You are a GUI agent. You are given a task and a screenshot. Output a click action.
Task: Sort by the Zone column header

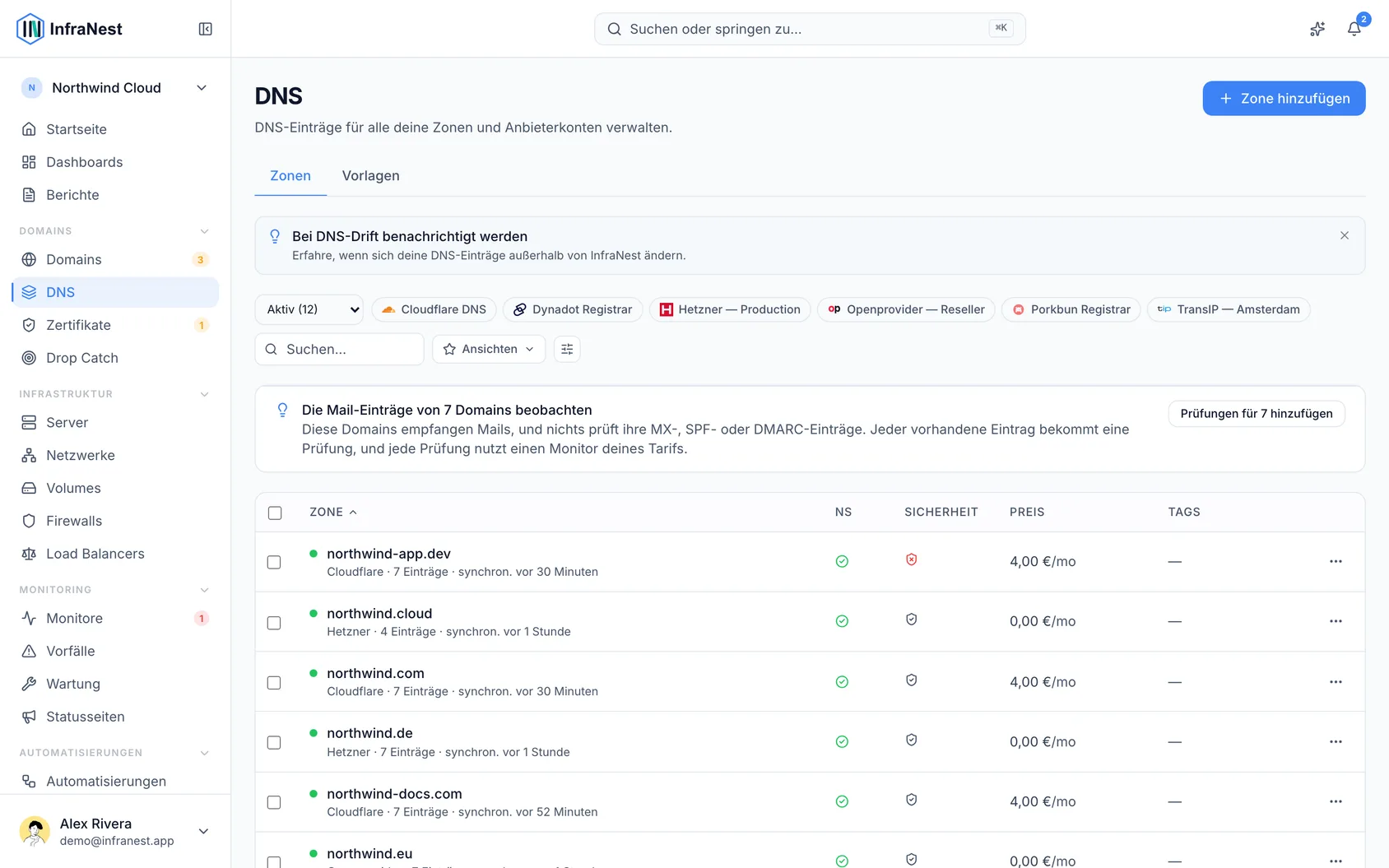[x=333, y=512]
